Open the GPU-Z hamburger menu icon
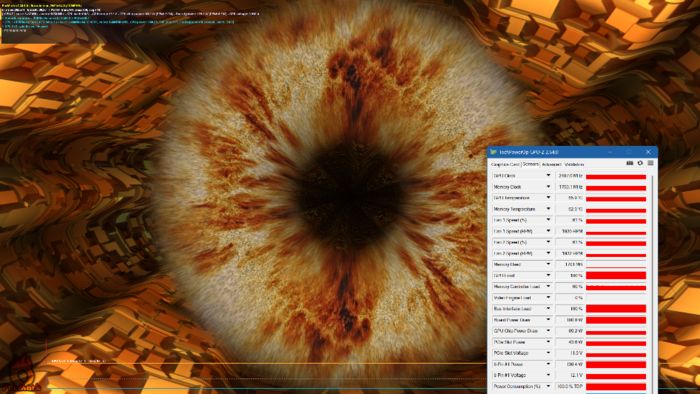The image size is (700, 394). [650, 163]
